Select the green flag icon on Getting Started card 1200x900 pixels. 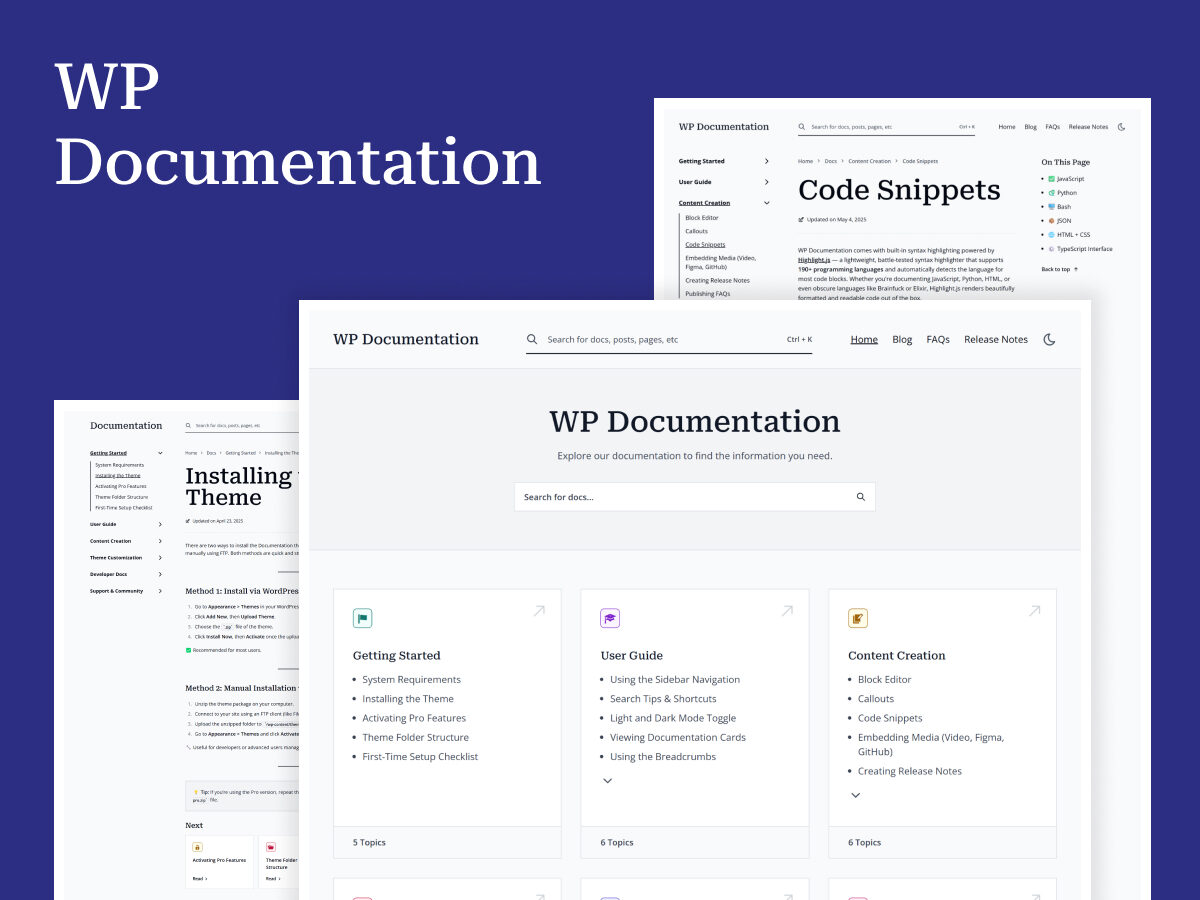pos(362,617)
